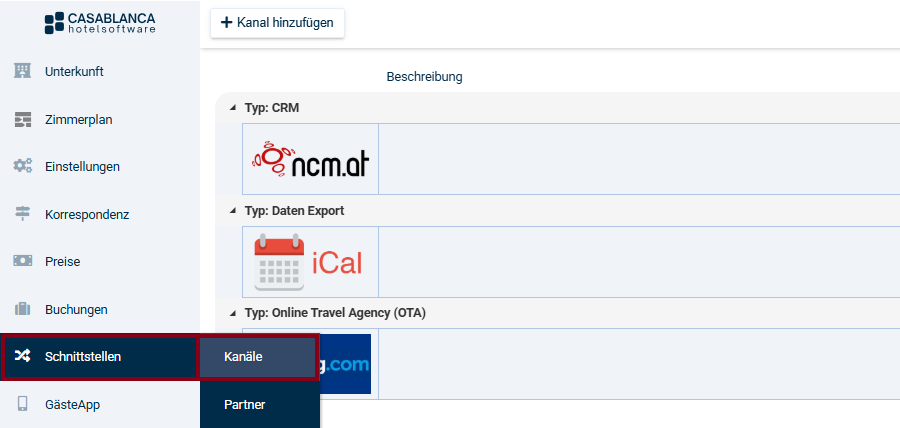Click the Beschreibung column header
The height and width of the screenshot is (428, 900).
pyautogui.click(x=424, y=77)
